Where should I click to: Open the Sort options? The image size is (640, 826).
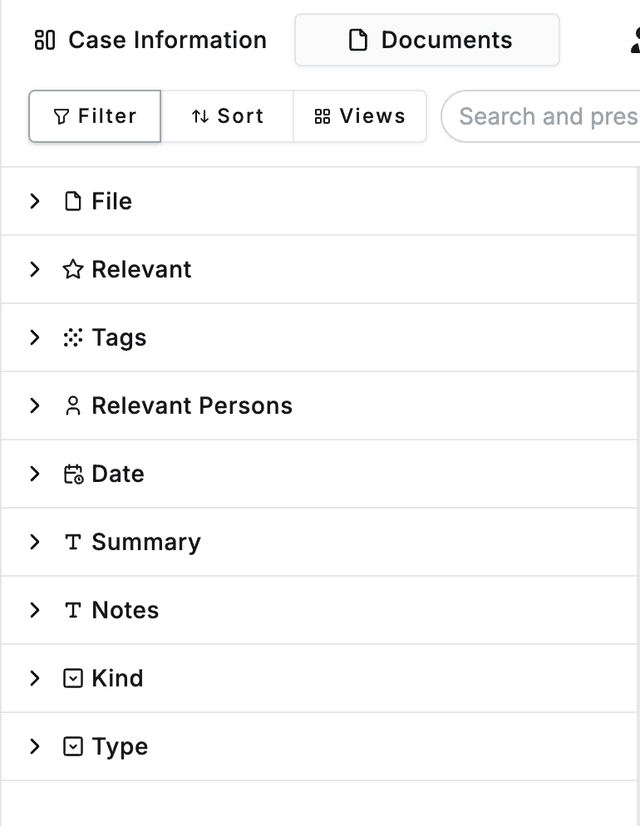pos(227,116)
